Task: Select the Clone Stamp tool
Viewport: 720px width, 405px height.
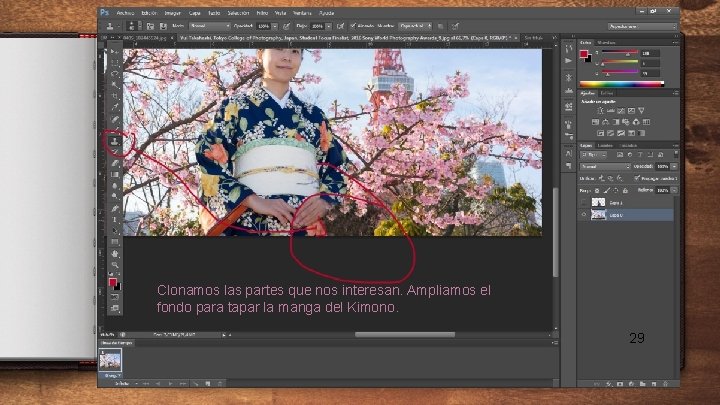Action: 115,143
